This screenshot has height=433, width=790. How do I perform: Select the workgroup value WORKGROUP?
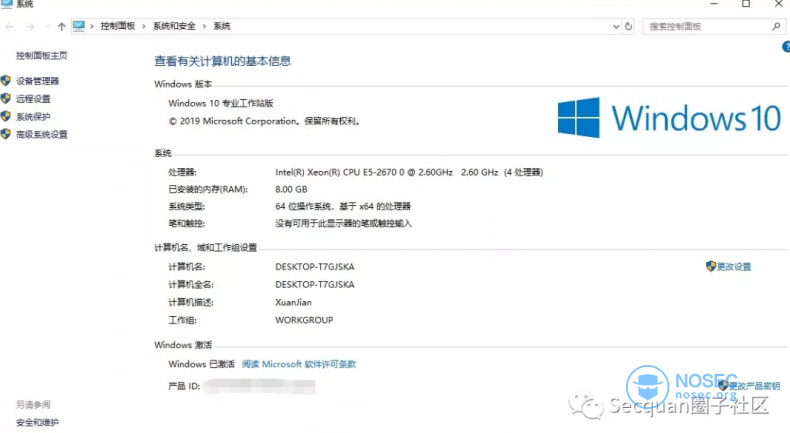click(x=304, y=320)
